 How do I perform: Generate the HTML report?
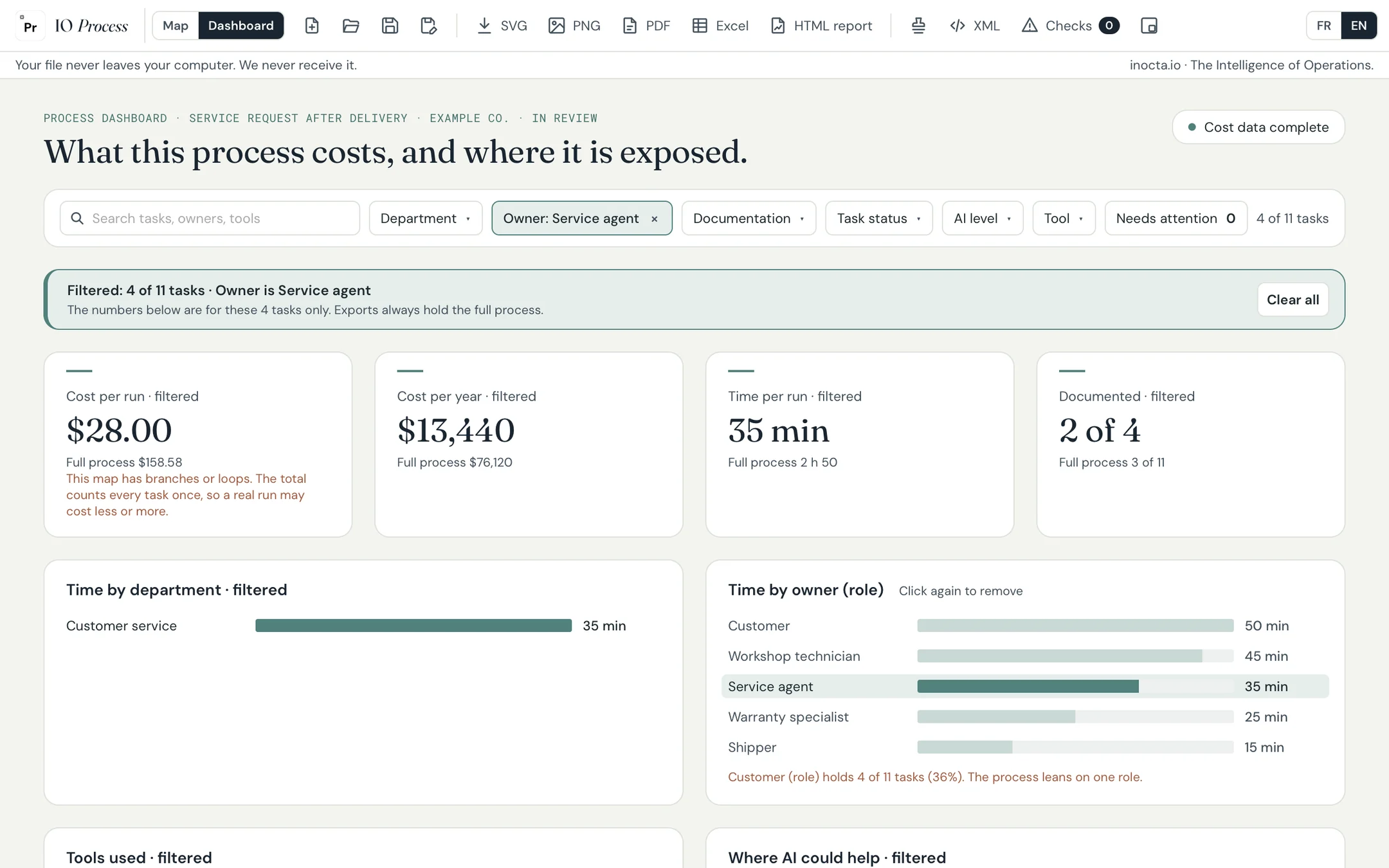[x=821, y=26]
